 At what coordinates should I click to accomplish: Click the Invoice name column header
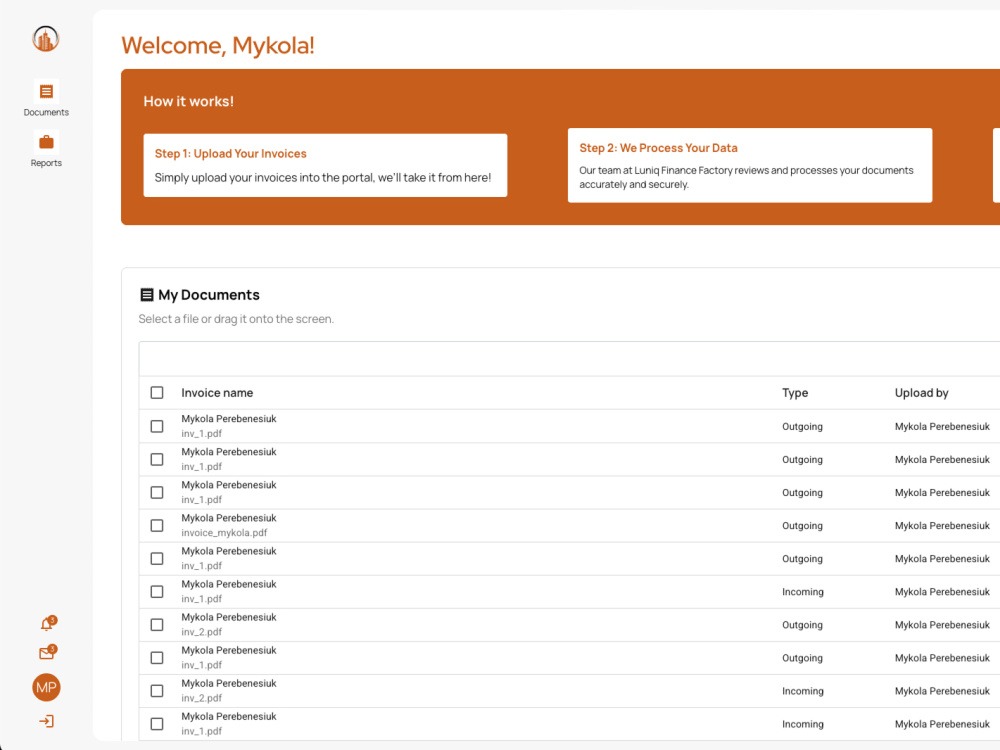217,393
